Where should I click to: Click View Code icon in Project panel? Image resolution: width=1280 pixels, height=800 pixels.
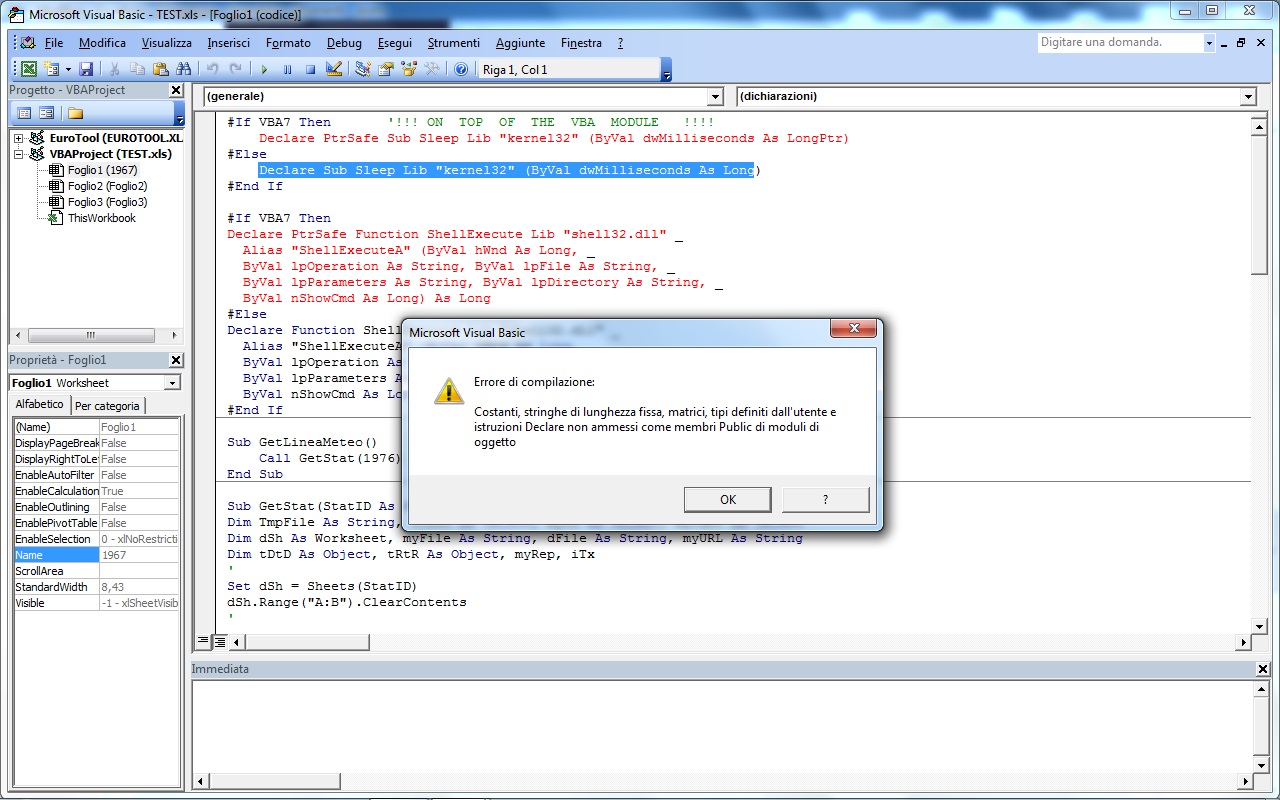point(25,113)
